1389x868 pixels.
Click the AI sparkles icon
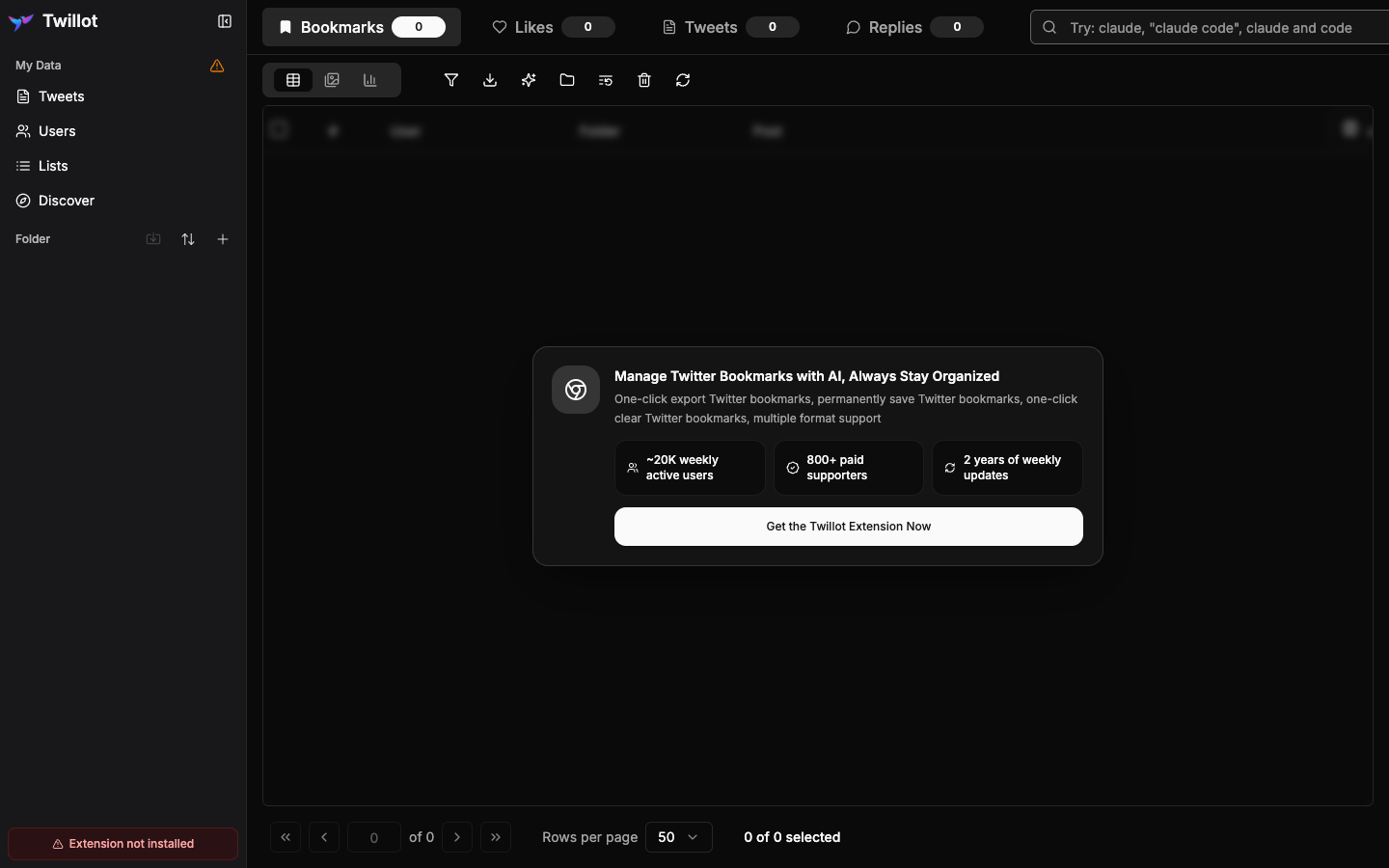[529, 80]
